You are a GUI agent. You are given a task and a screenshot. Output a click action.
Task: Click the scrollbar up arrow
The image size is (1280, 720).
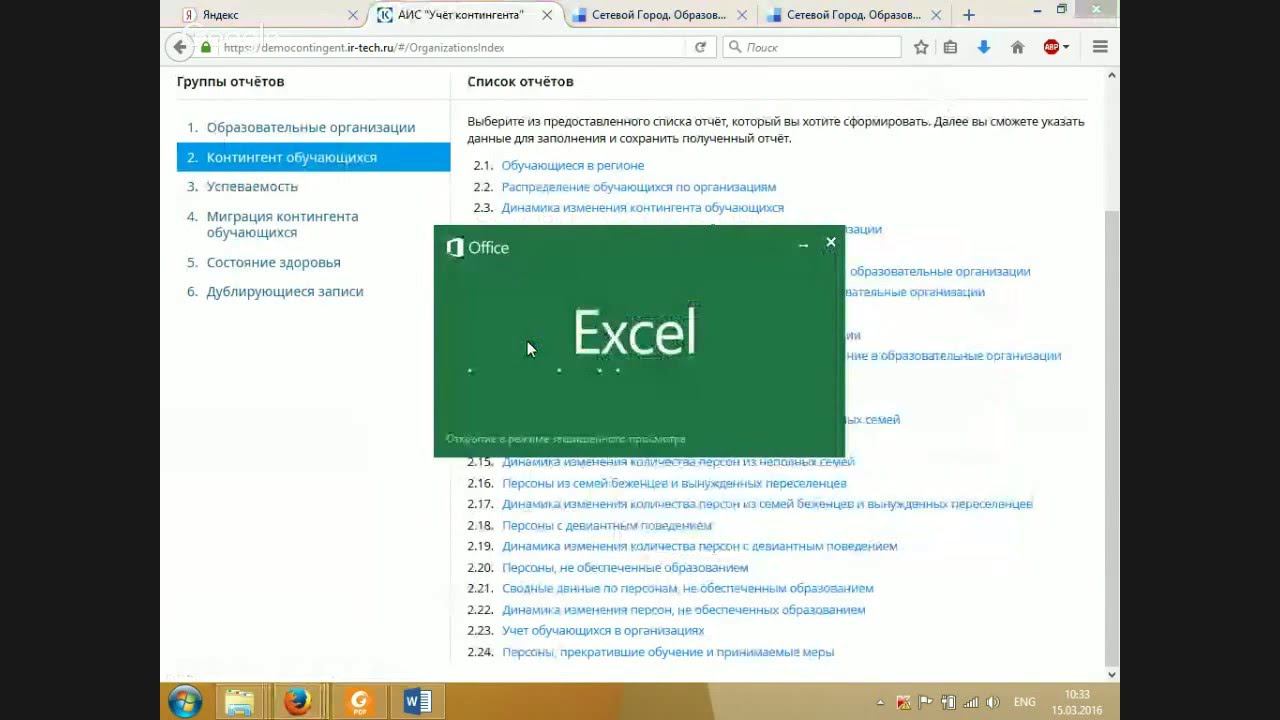(1111, 76)
